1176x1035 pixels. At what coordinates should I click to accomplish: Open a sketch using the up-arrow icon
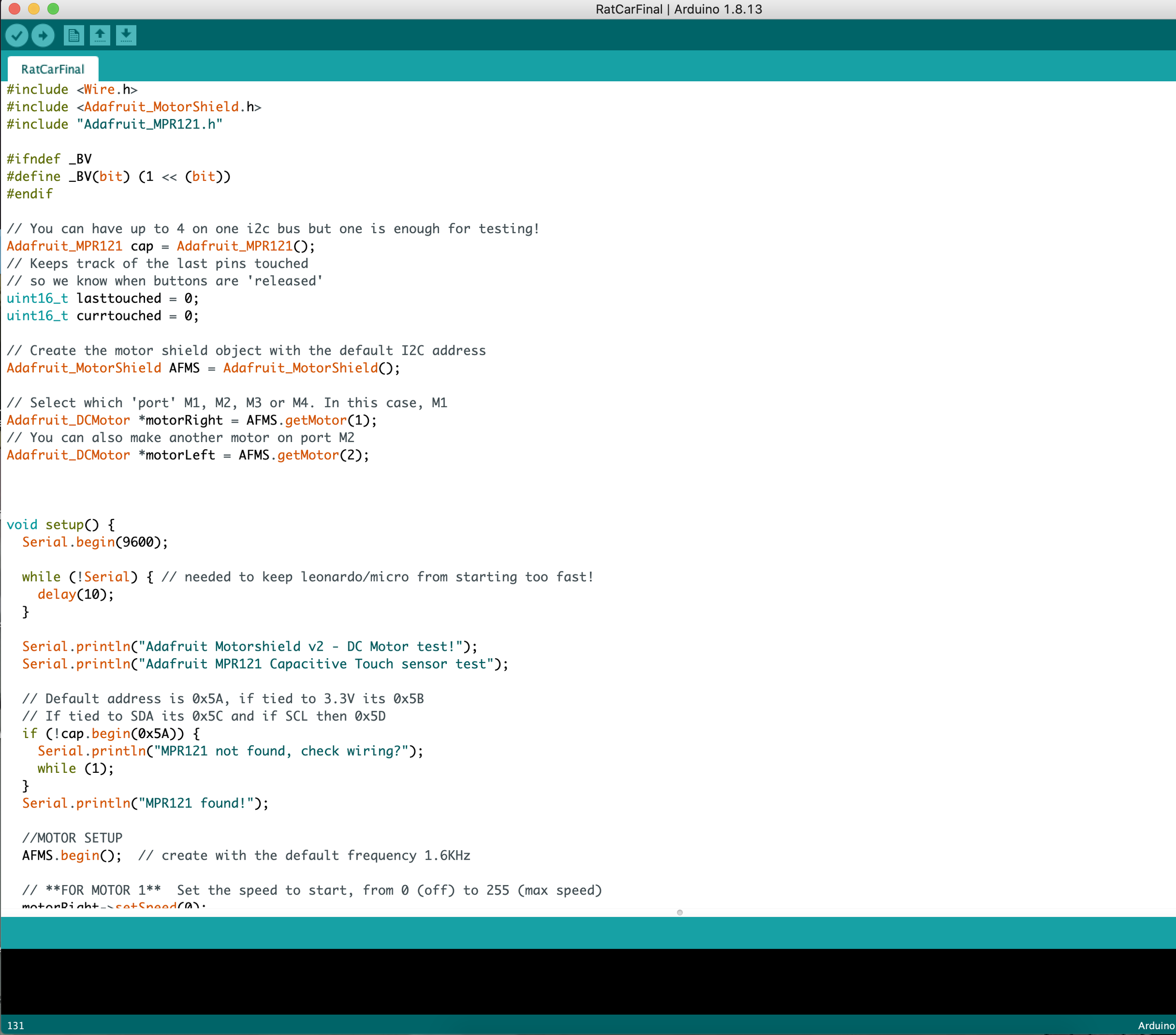pyautogui.click(x=100, y=36)
